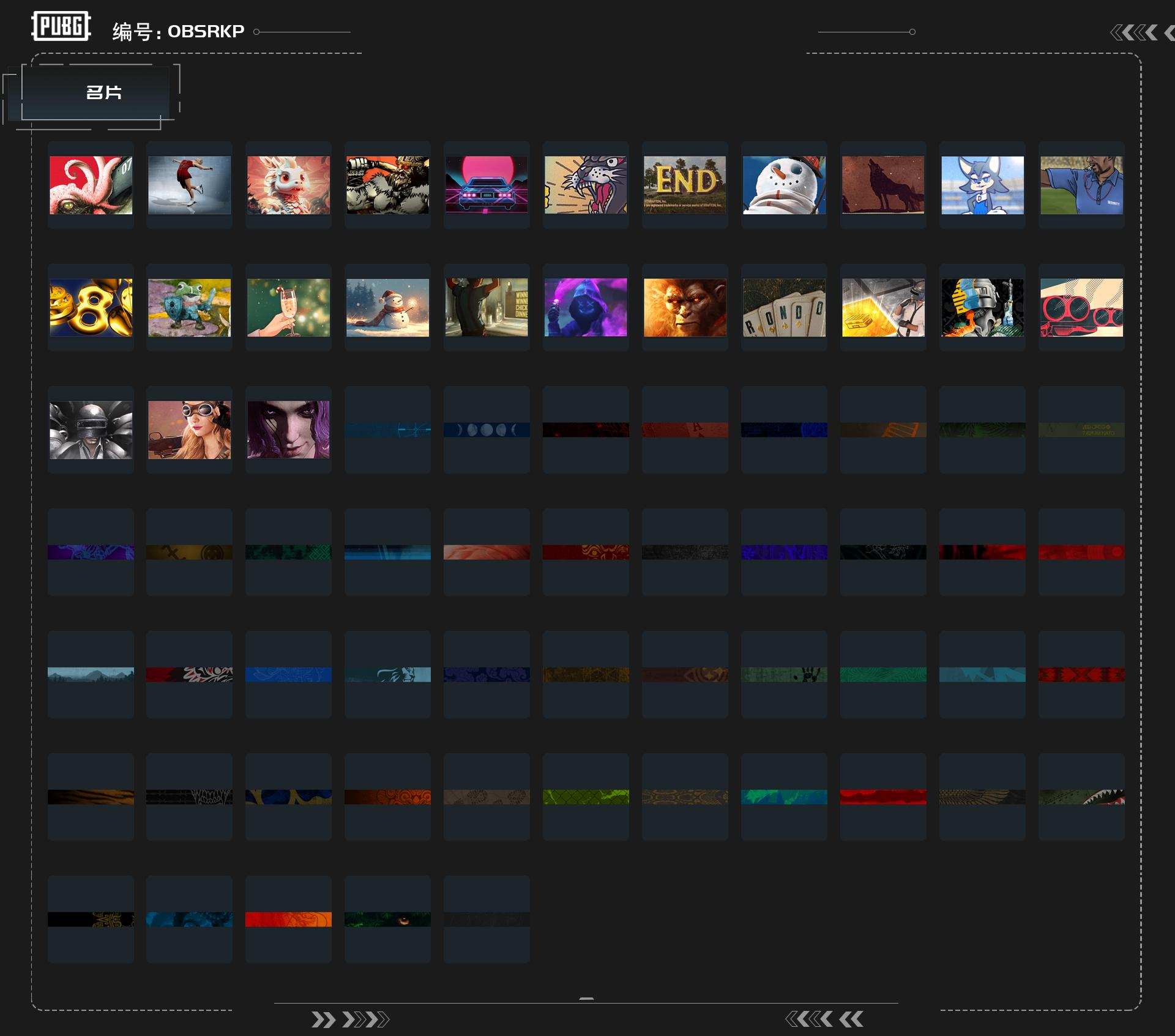Select the lime green chain-link banner
Viewport: 1175px width, 1036px height.
(586, 797)
